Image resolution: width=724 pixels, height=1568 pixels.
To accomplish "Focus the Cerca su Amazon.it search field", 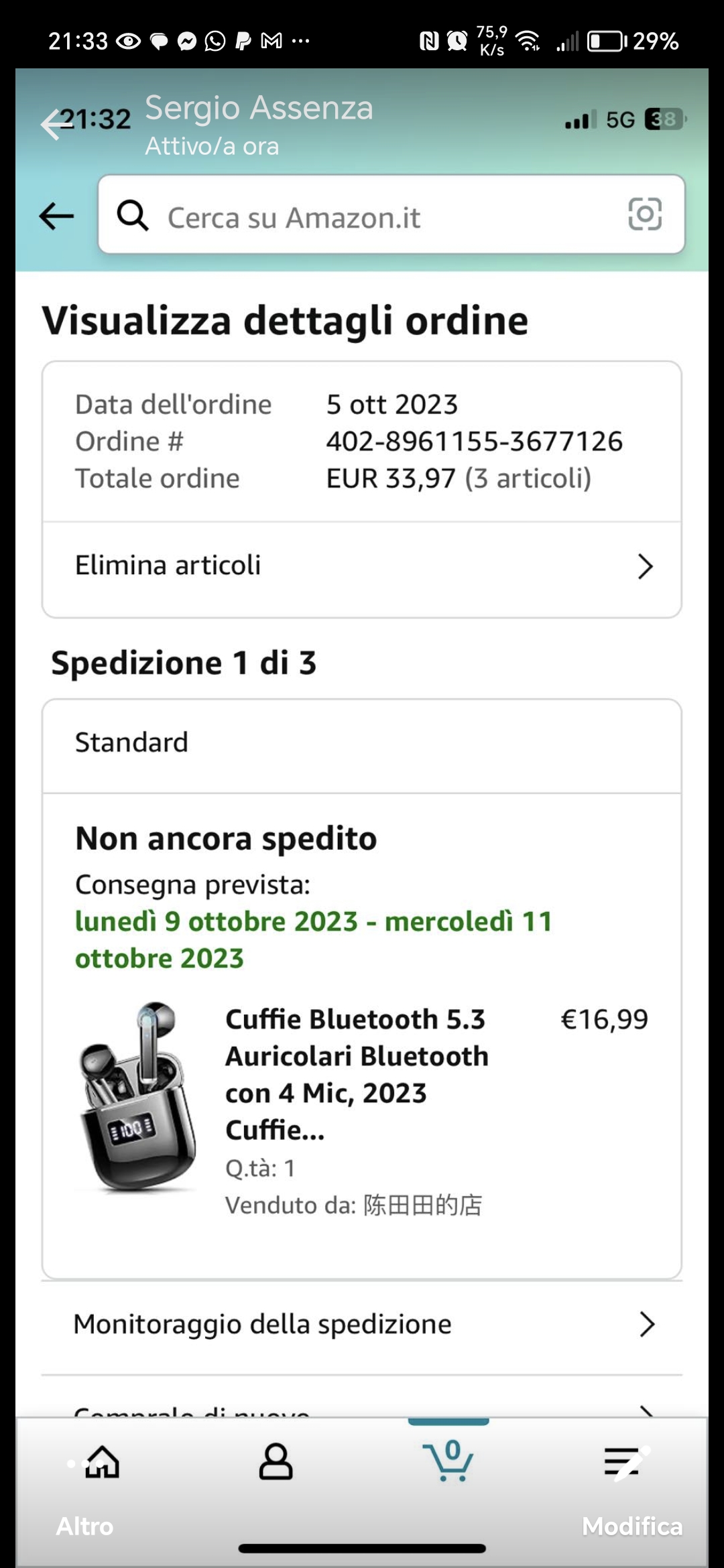I will pyautogui.click(x=391, y=214).
